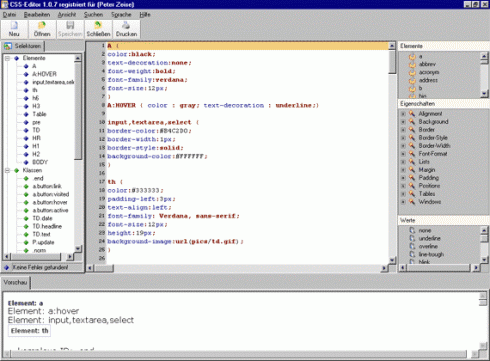
Task: Expand the Alignment property group
Action: [x=403, y=114]
